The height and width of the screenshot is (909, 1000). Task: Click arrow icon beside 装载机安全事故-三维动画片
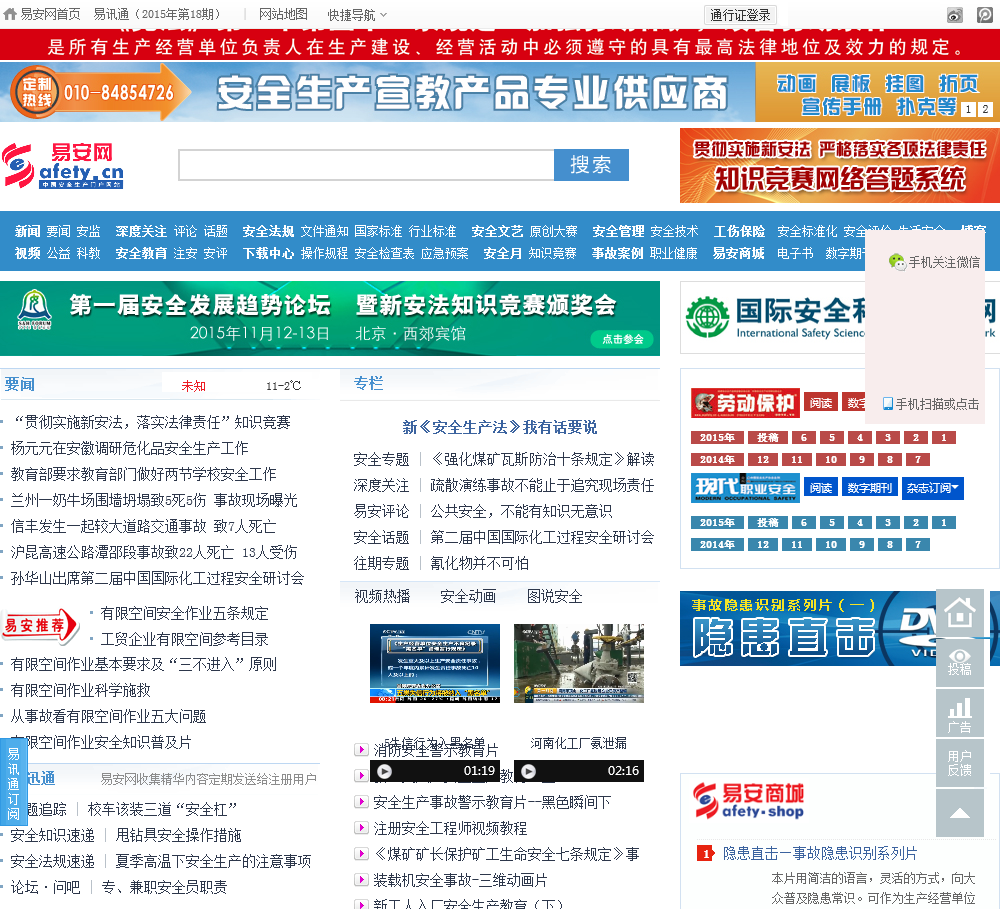point(361,880)
